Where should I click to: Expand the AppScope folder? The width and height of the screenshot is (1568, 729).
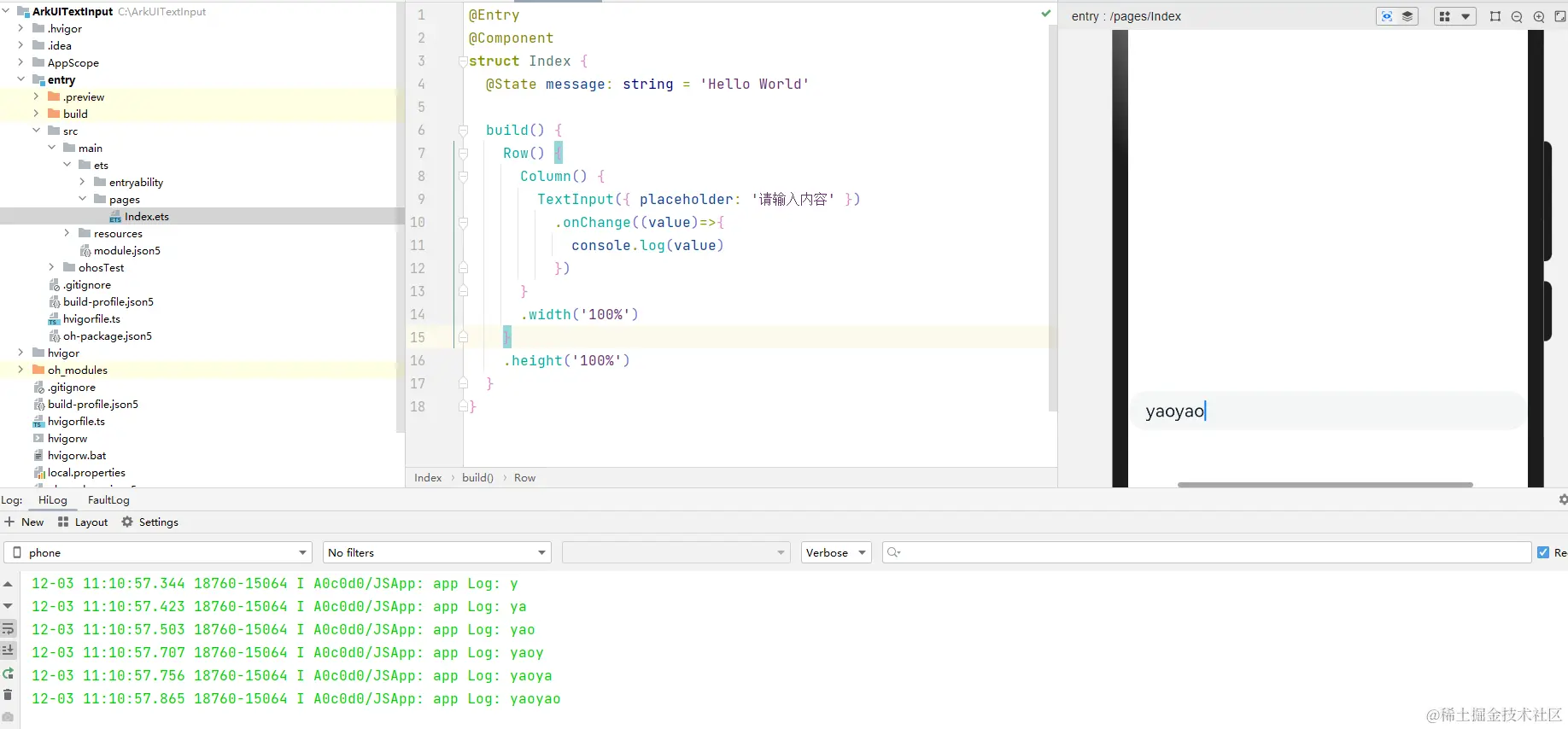click(x=20, y=62)
